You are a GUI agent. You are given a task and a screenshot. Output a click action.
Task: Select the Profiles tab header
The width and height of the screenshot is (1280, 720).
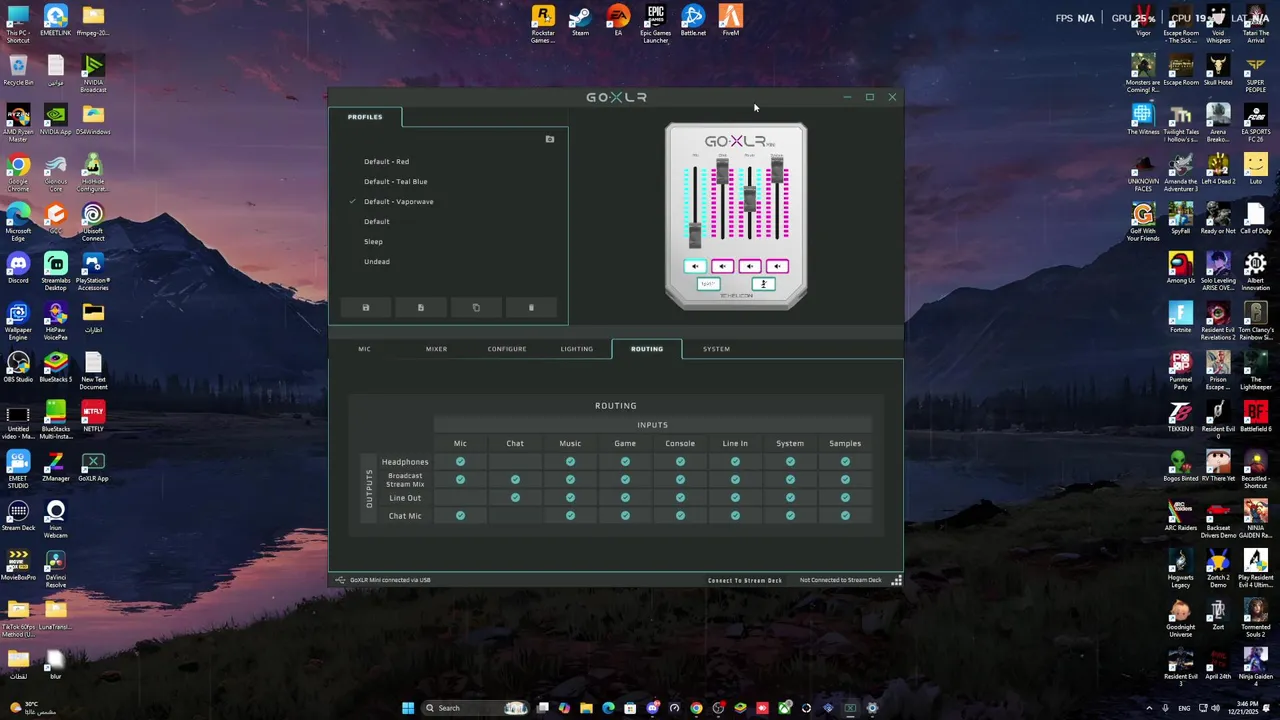click(365, 117)
